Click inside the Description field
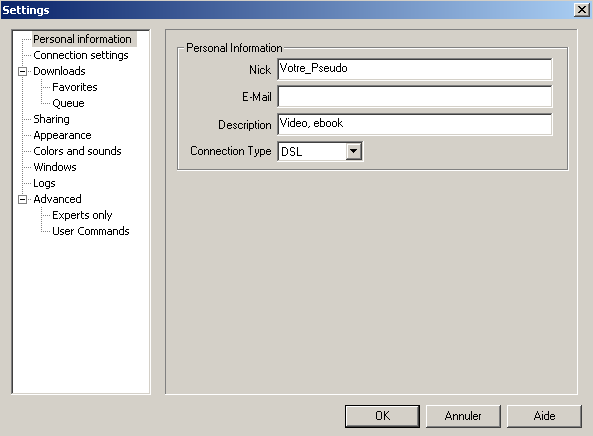 coord(414,124)
